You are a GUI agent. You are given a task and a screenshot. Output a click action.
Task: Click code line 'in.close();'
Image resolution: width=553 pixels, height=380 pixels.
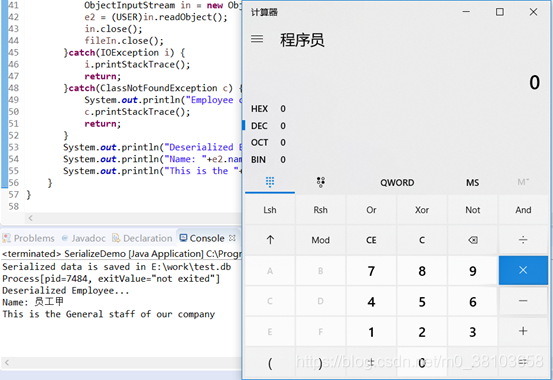tap(113, 29)
